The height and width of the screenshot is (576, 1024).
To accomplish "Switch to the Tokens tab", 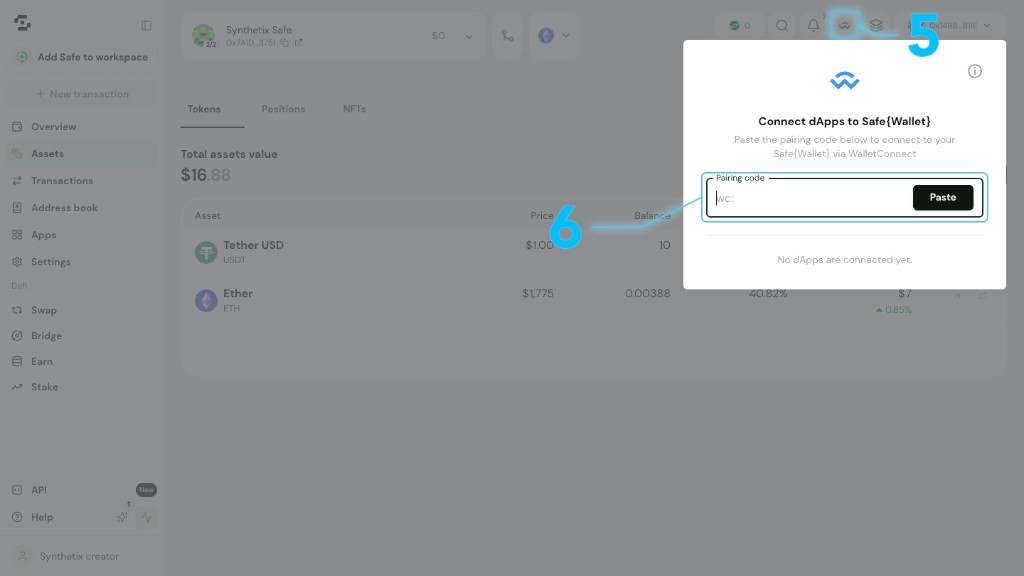I will pos(204,109).
